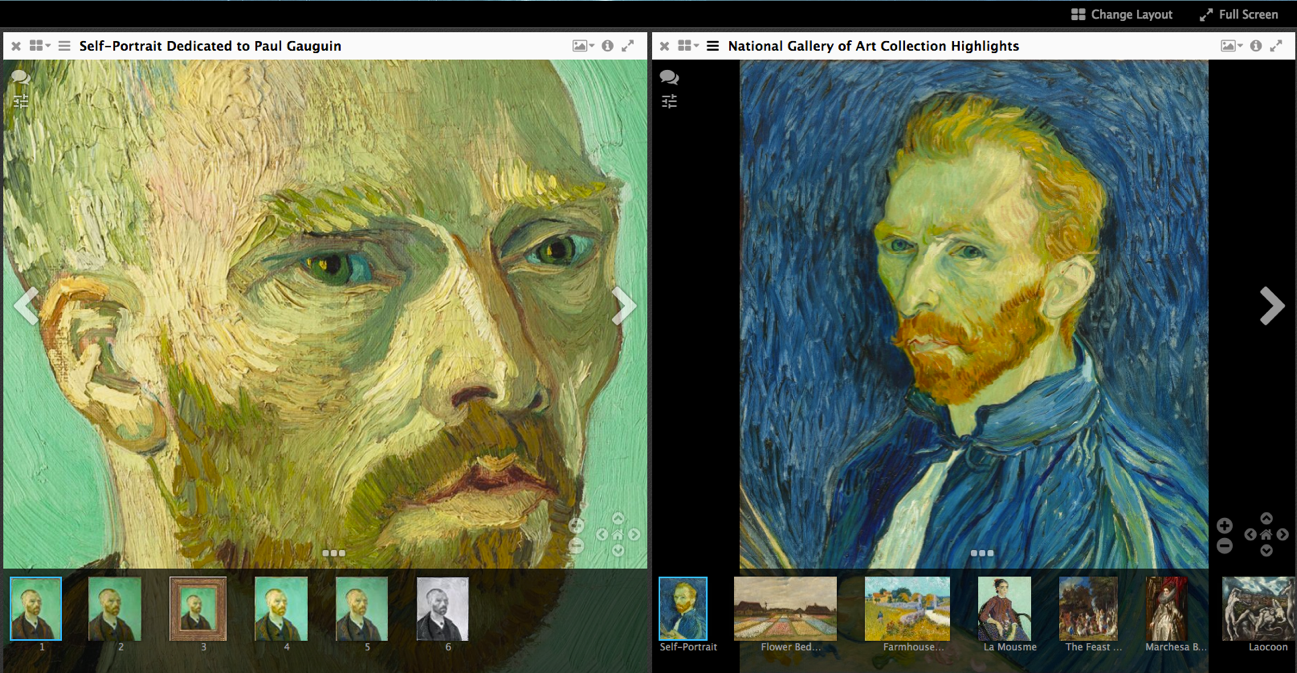Close the National Gallery Collection Highlights window
The height and width of the screenshot is (673, 1297).
(x=664, y=46)
